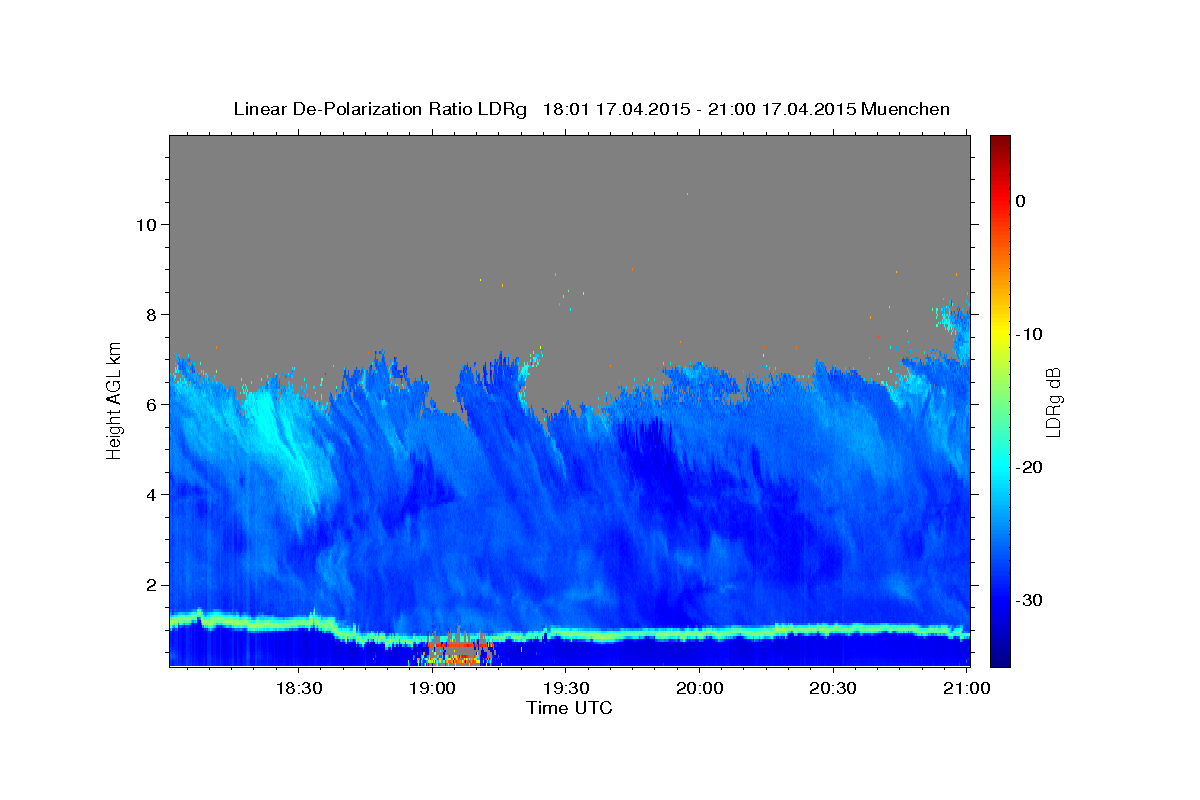
Task: Click the 'Muenchen' location in the title
Action: pos(906,109)
